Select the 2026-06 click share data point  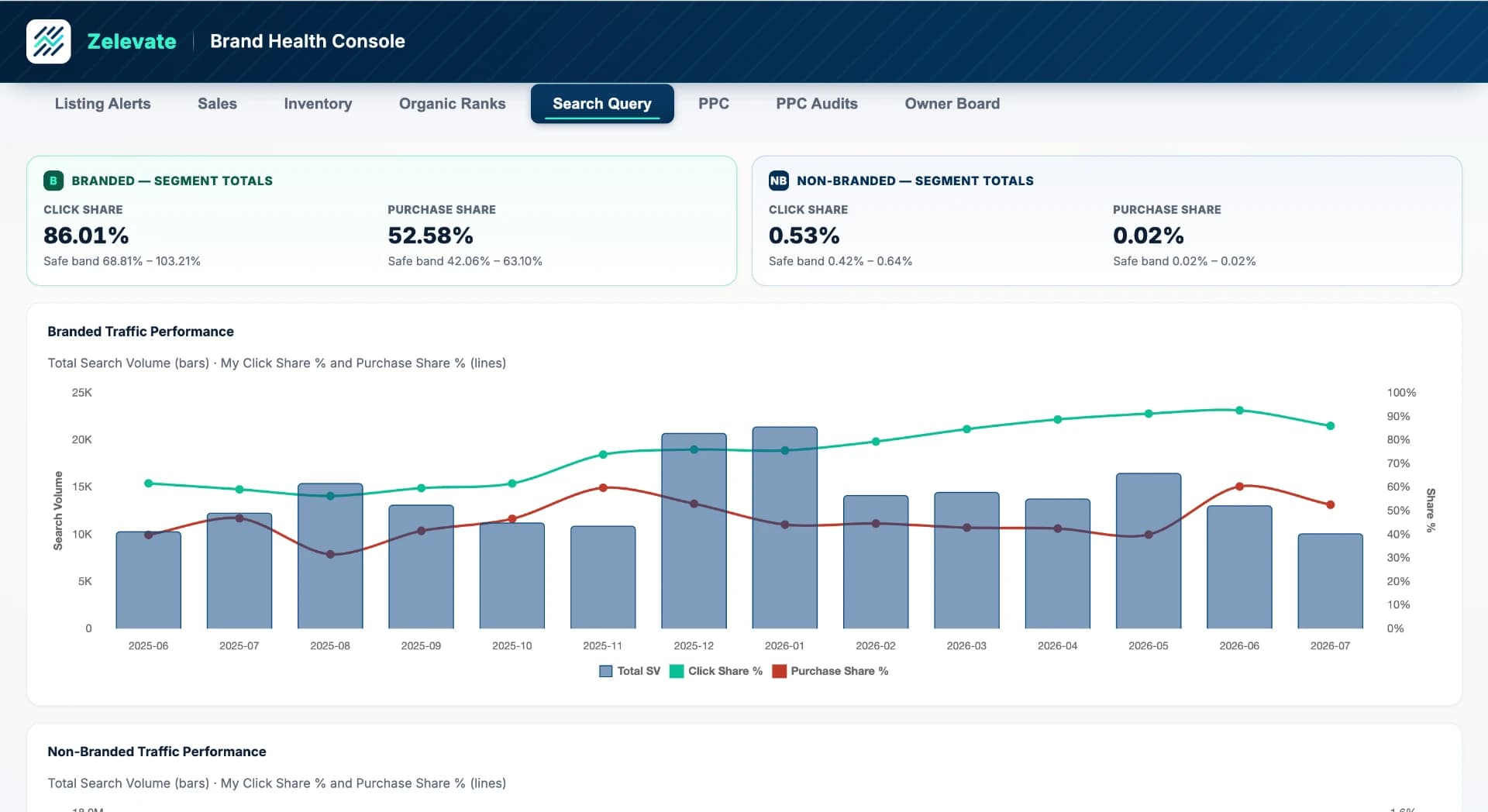1239,411
